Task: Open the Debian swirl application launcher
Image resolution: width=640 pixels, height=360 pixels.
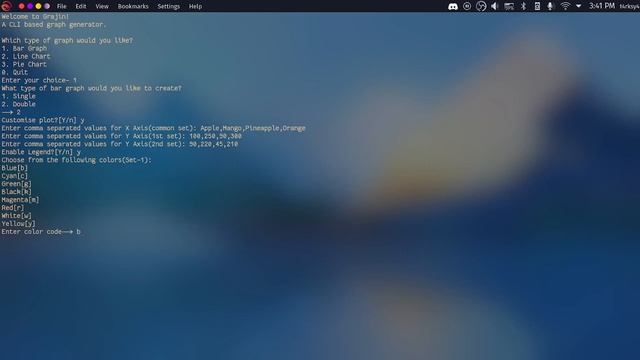Action: [6, 6]
